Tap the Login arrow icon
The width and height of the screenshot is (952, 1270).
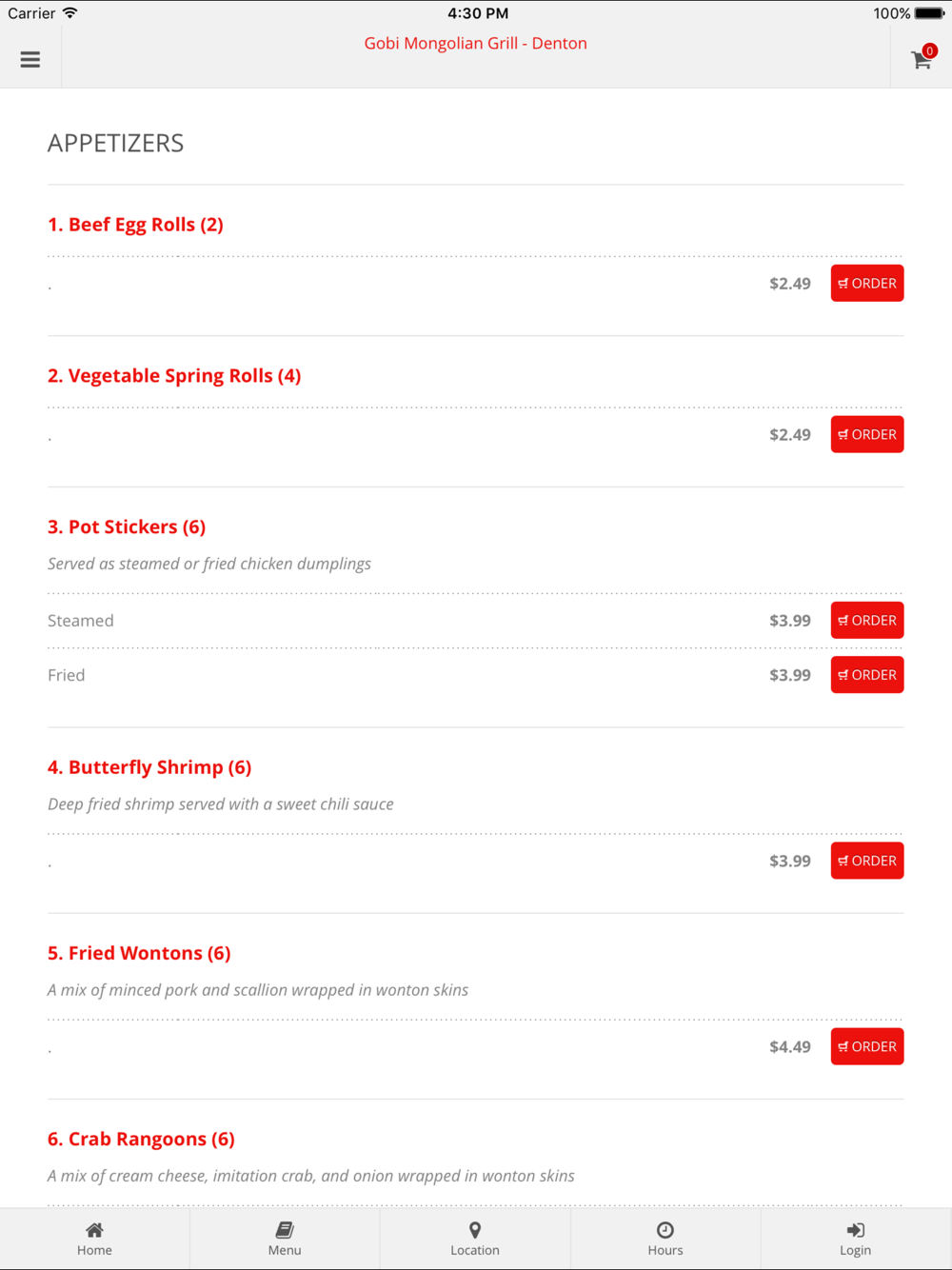(x=856, y=1230)
